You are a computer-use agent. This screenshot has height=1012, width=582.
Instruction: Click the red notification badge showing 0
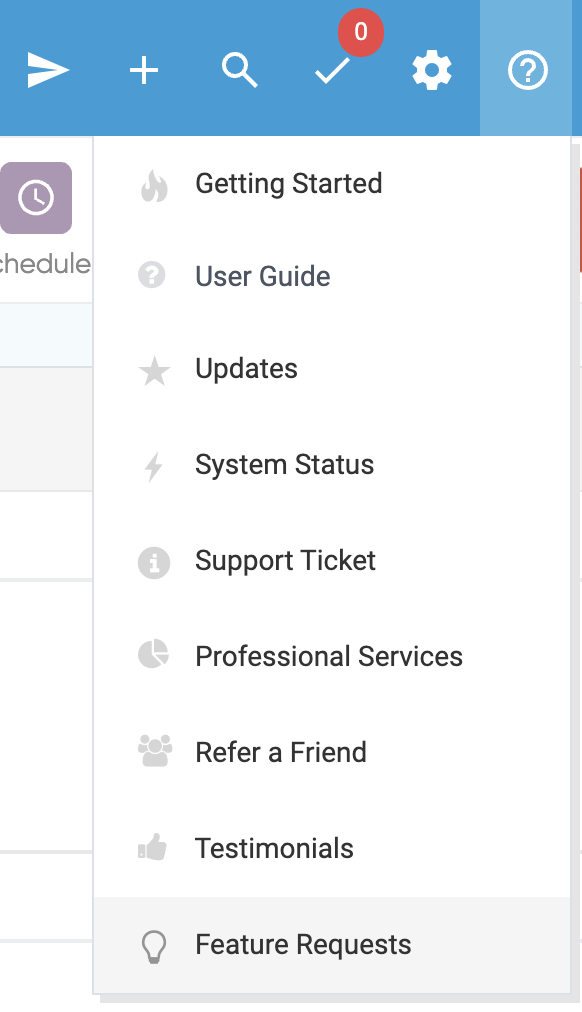pyautogui.click(x=361, y=32)
